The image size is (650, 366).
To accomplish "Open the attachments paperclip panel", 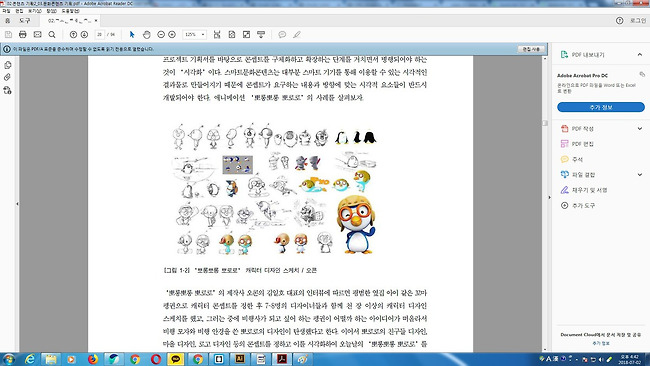I will pos(7,78).
